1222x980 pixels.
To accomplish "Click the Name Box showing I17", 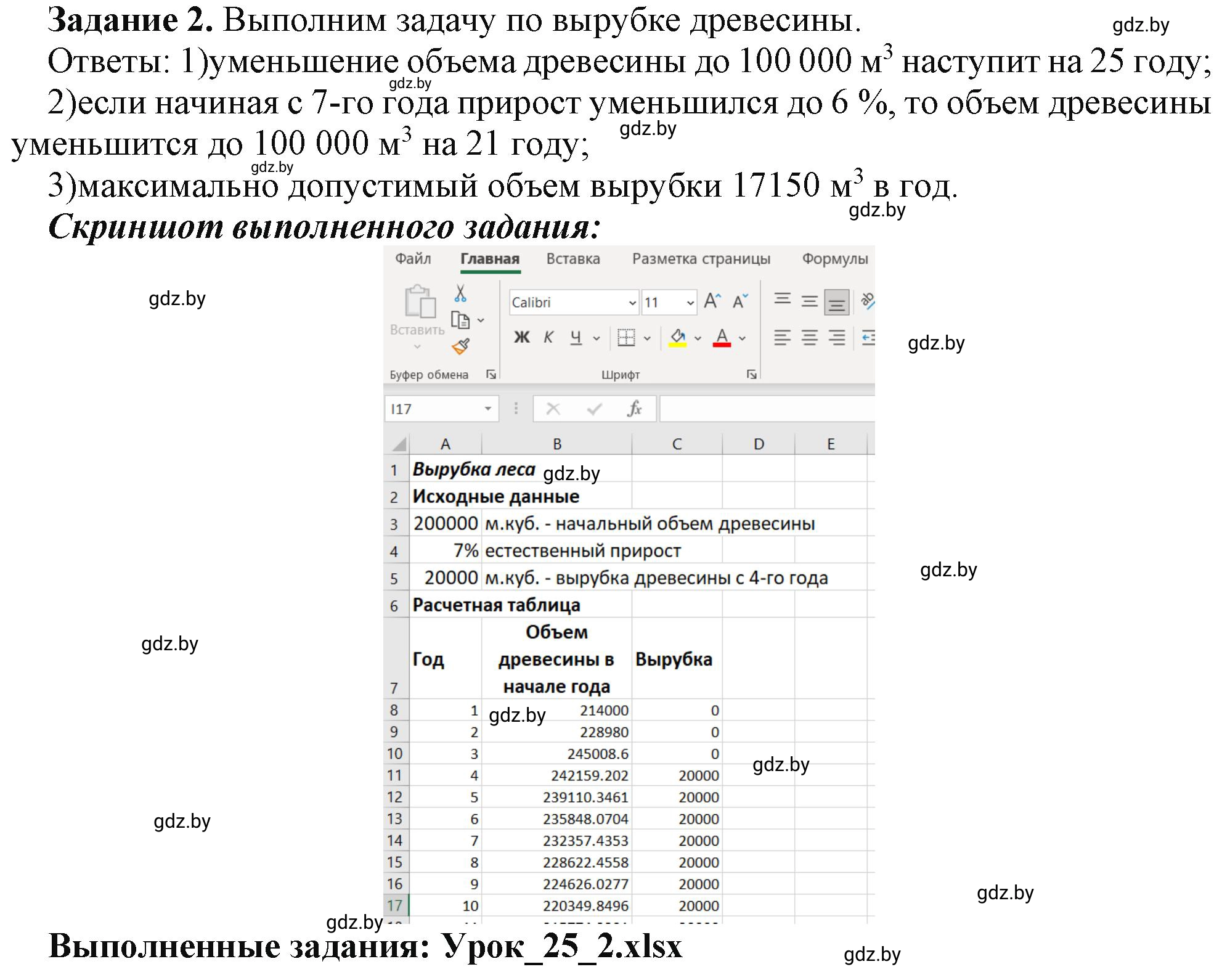I will point(441,409).
